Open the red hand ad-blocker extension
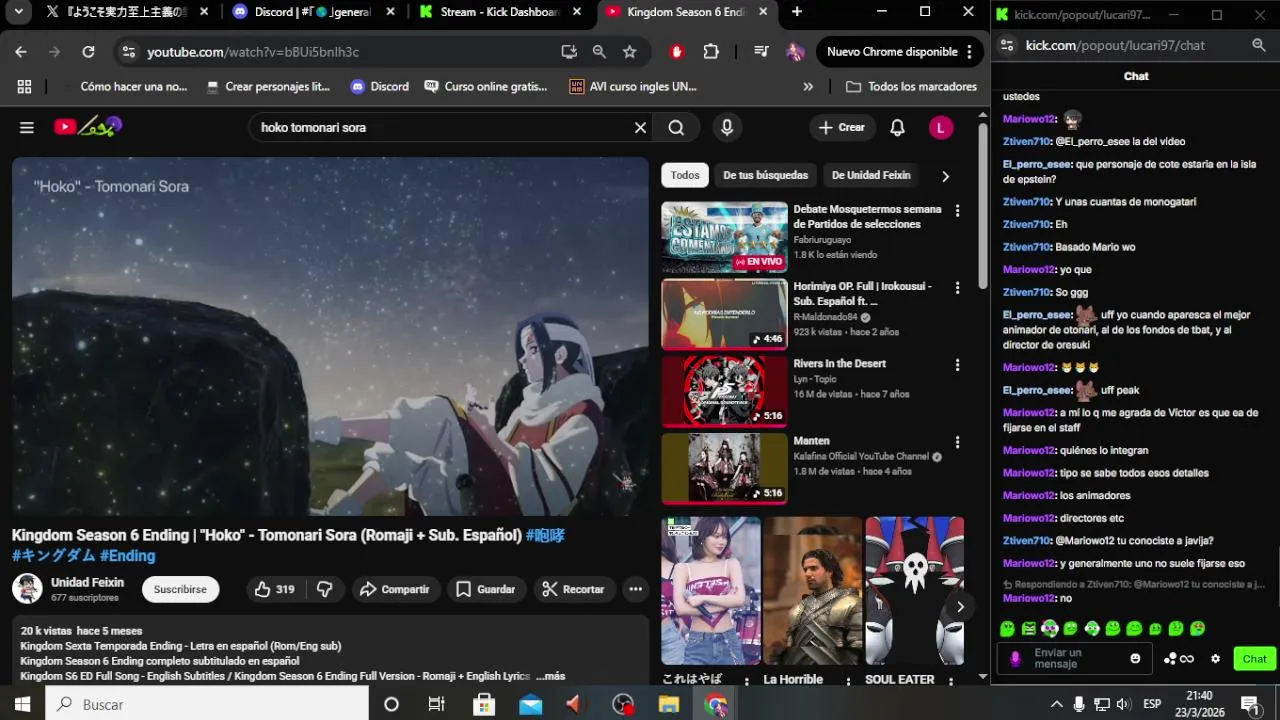Viewport: 1280px width, 720px height. (x=677, y=52)
